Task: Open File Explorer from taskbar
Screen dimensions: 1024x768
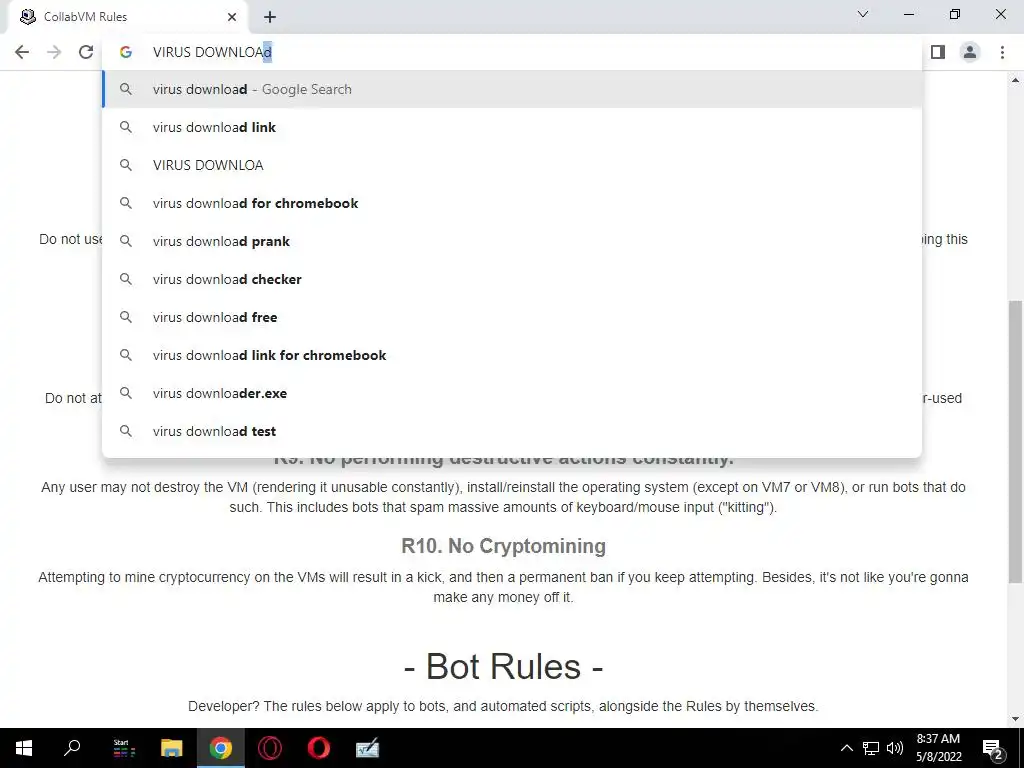Action: point(172,748)
